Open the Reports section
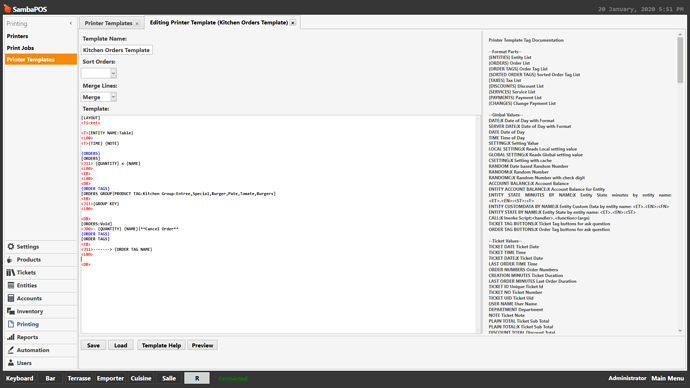The width and height of the screenshot is (690, 388). pyautogui.click(x=40, y=337)
